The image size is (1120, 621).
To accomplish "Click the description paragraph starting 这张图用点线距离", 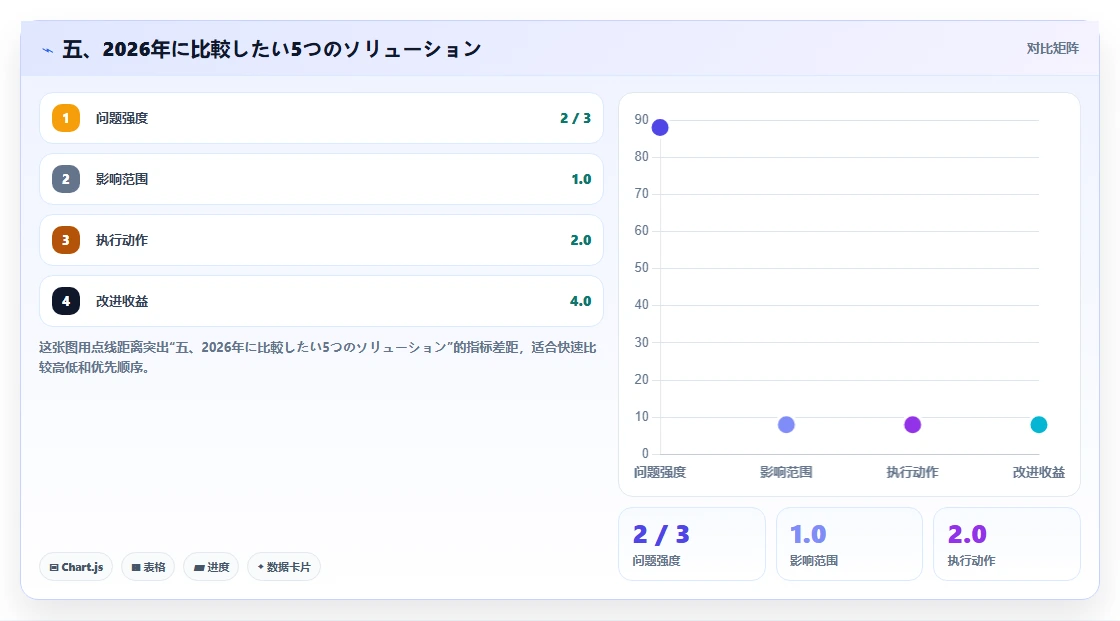I will point(318,357).
